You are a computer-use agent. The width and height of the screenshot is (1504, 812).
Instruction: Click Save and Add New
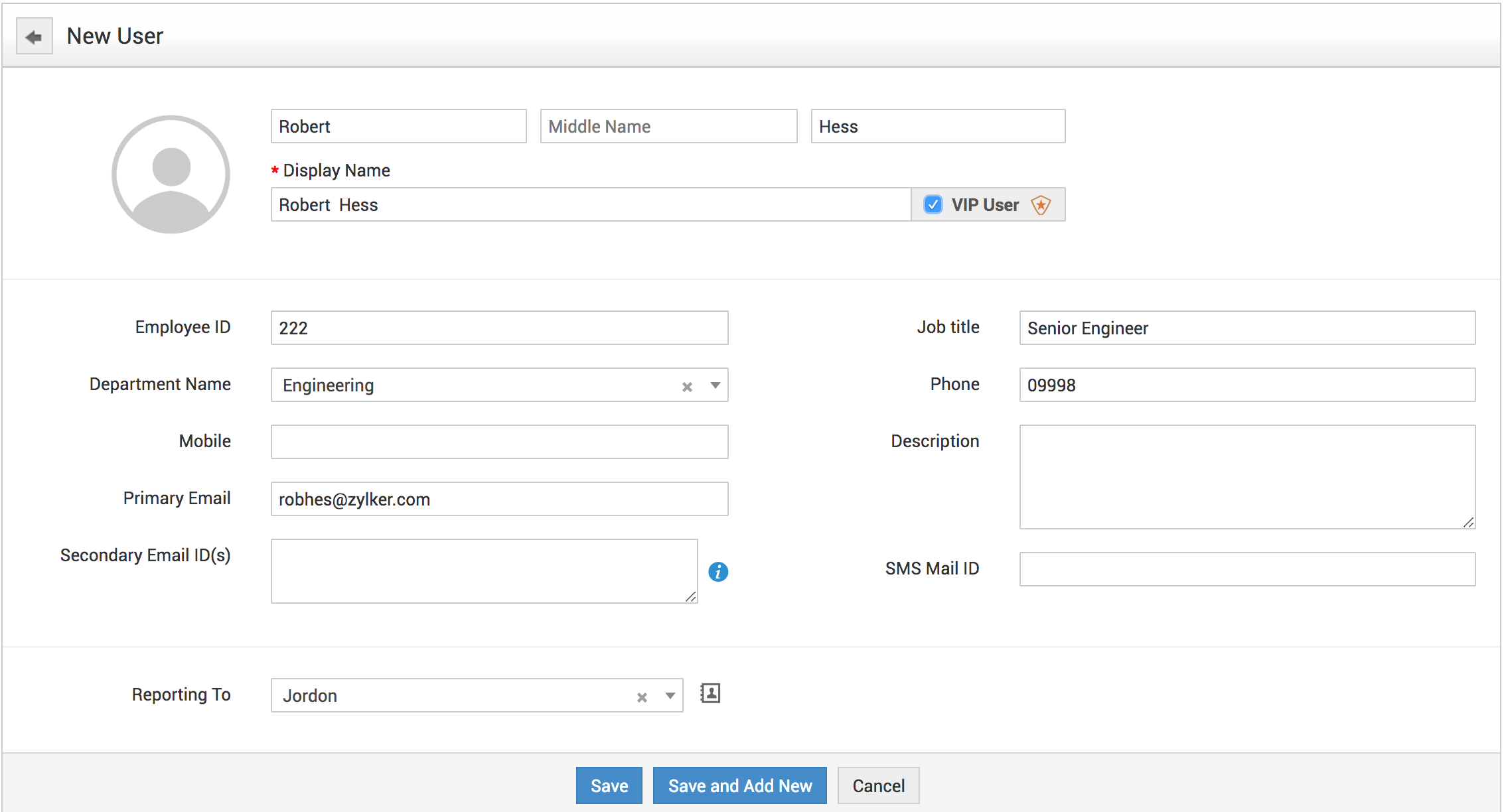coord(739,785)
